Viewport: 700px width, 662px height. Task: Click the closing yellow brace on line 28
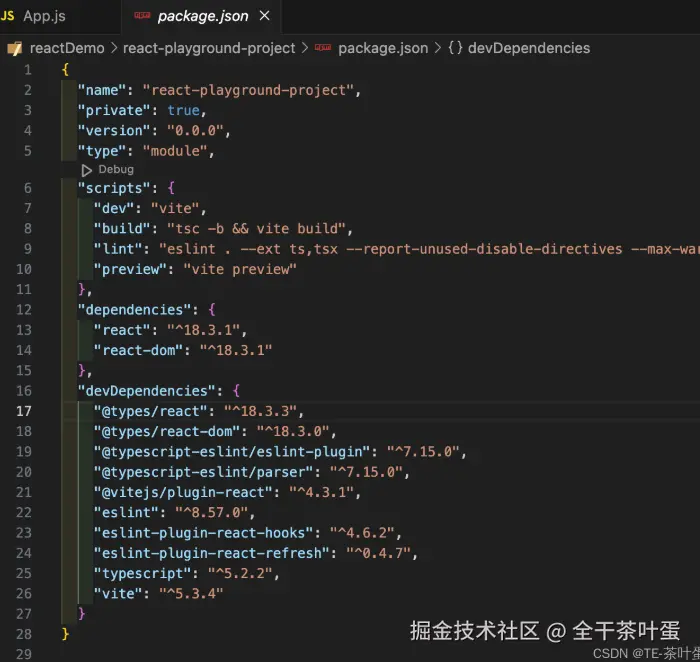point(65,634)
